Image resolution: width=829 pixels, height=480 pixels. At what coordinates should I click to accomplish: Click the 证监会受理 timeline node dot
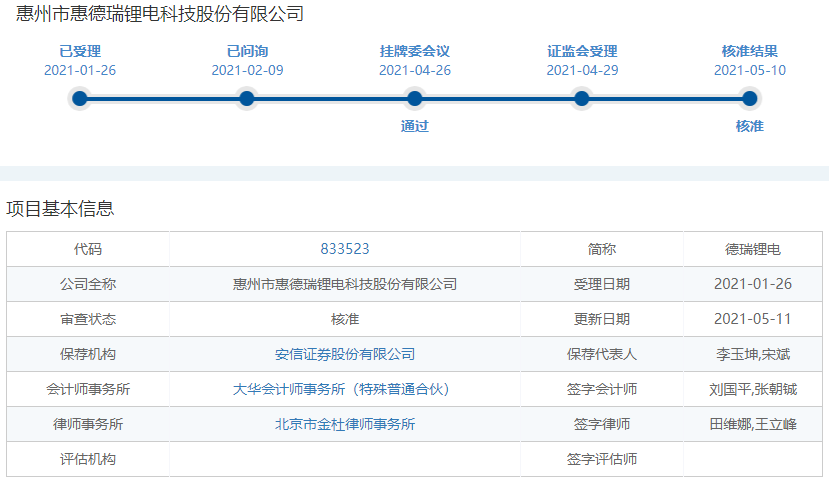(582, 98)
